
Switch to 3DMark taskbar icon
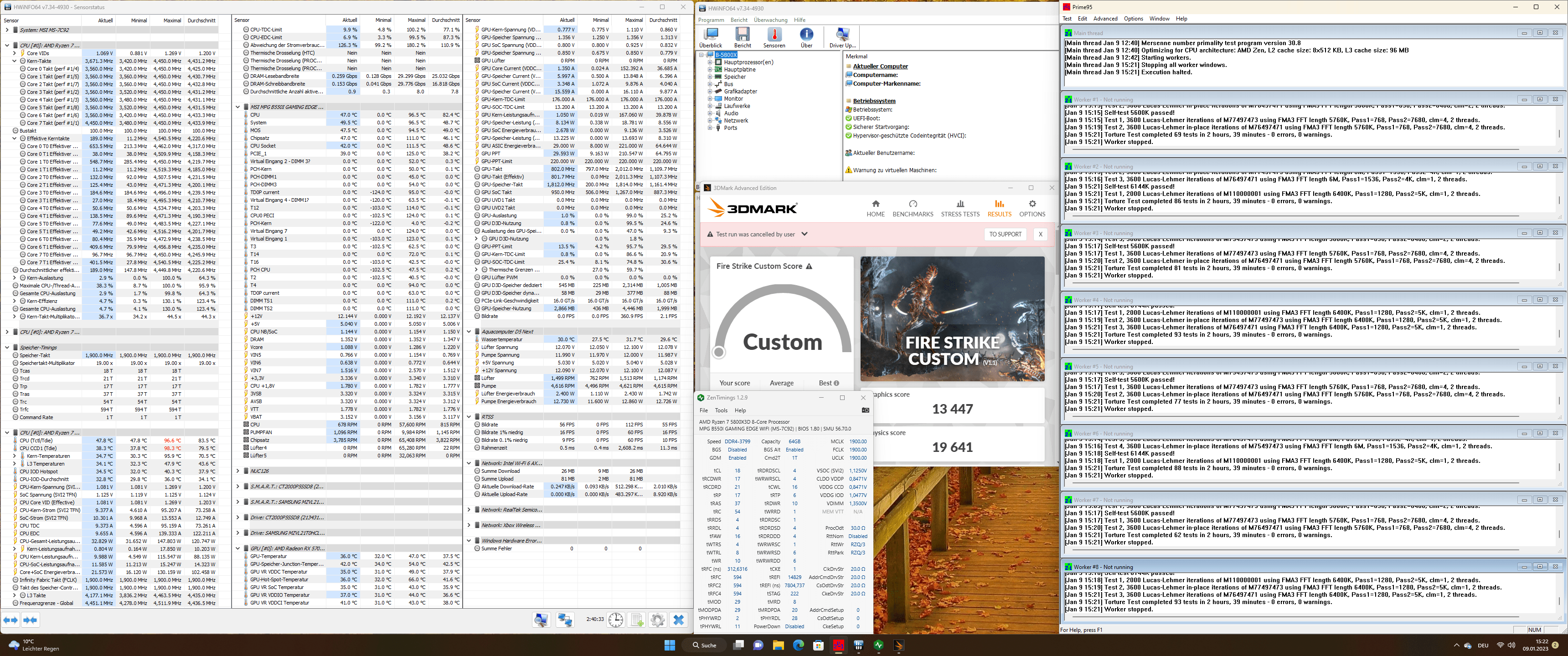[898, 645]
